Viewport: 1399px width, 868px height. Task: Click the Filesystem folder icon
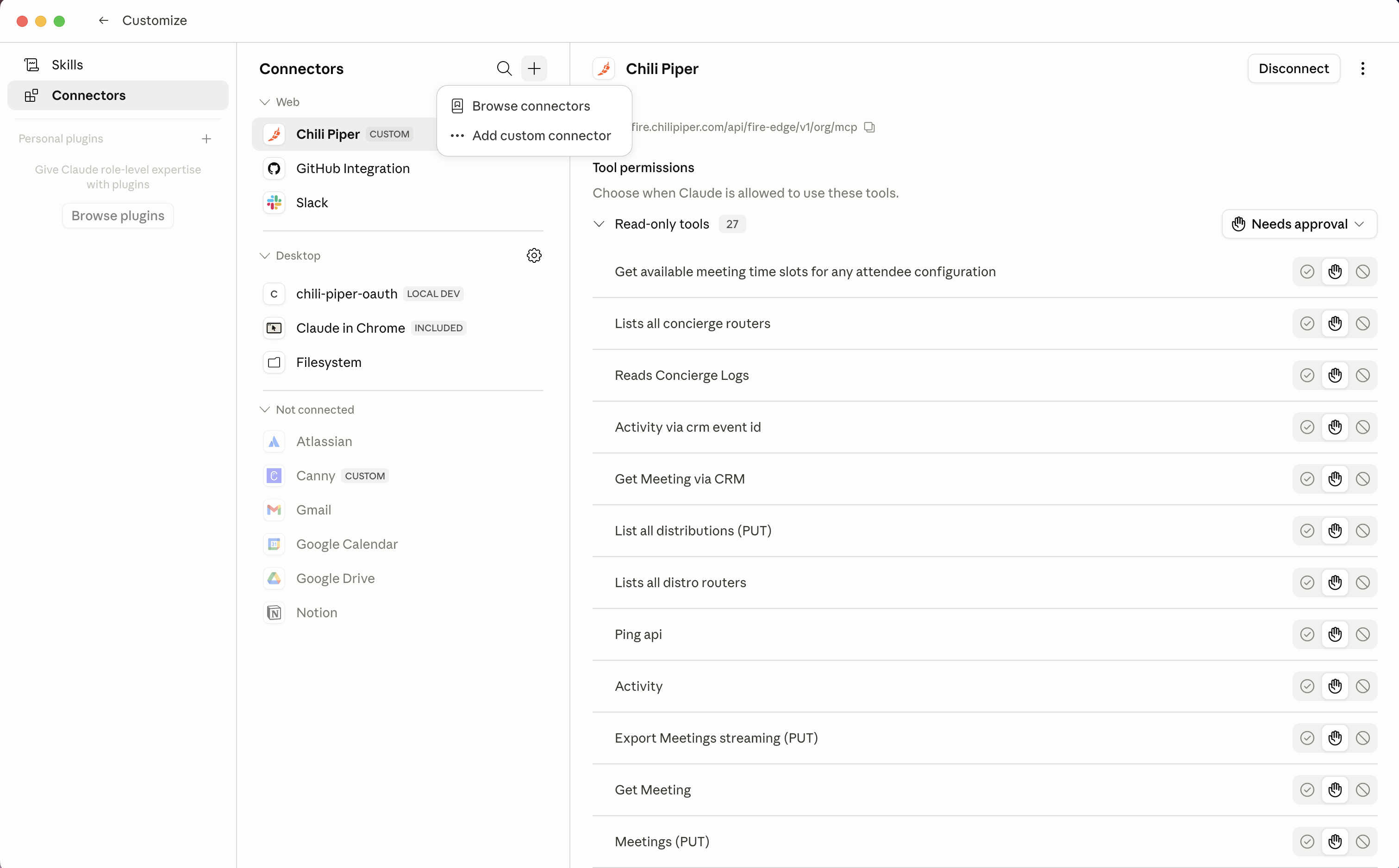274,362
